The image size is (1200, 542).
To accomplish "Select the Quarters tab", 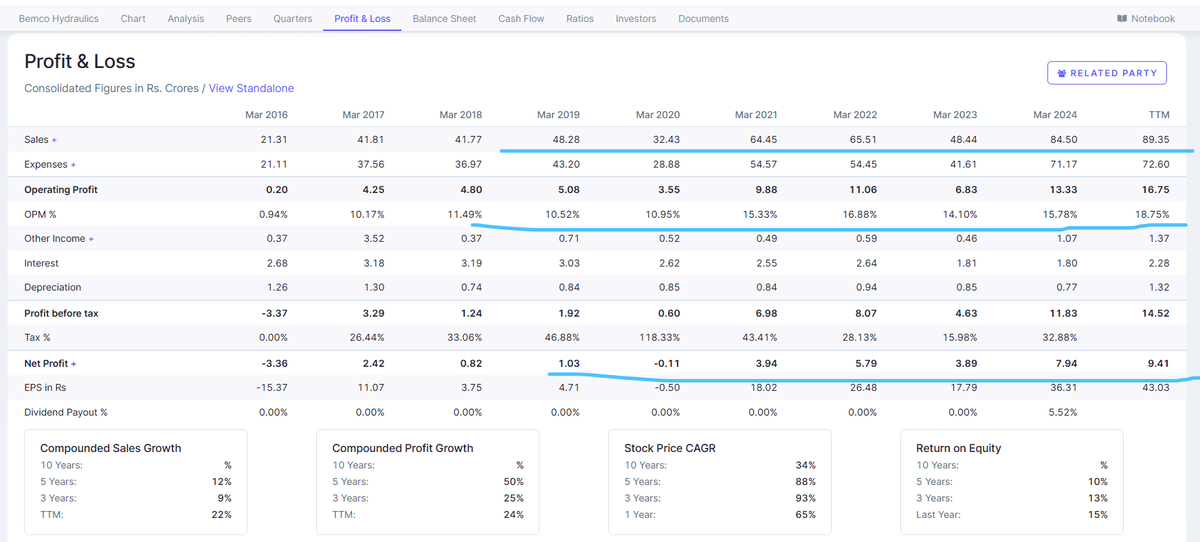I will click(293, 18).
